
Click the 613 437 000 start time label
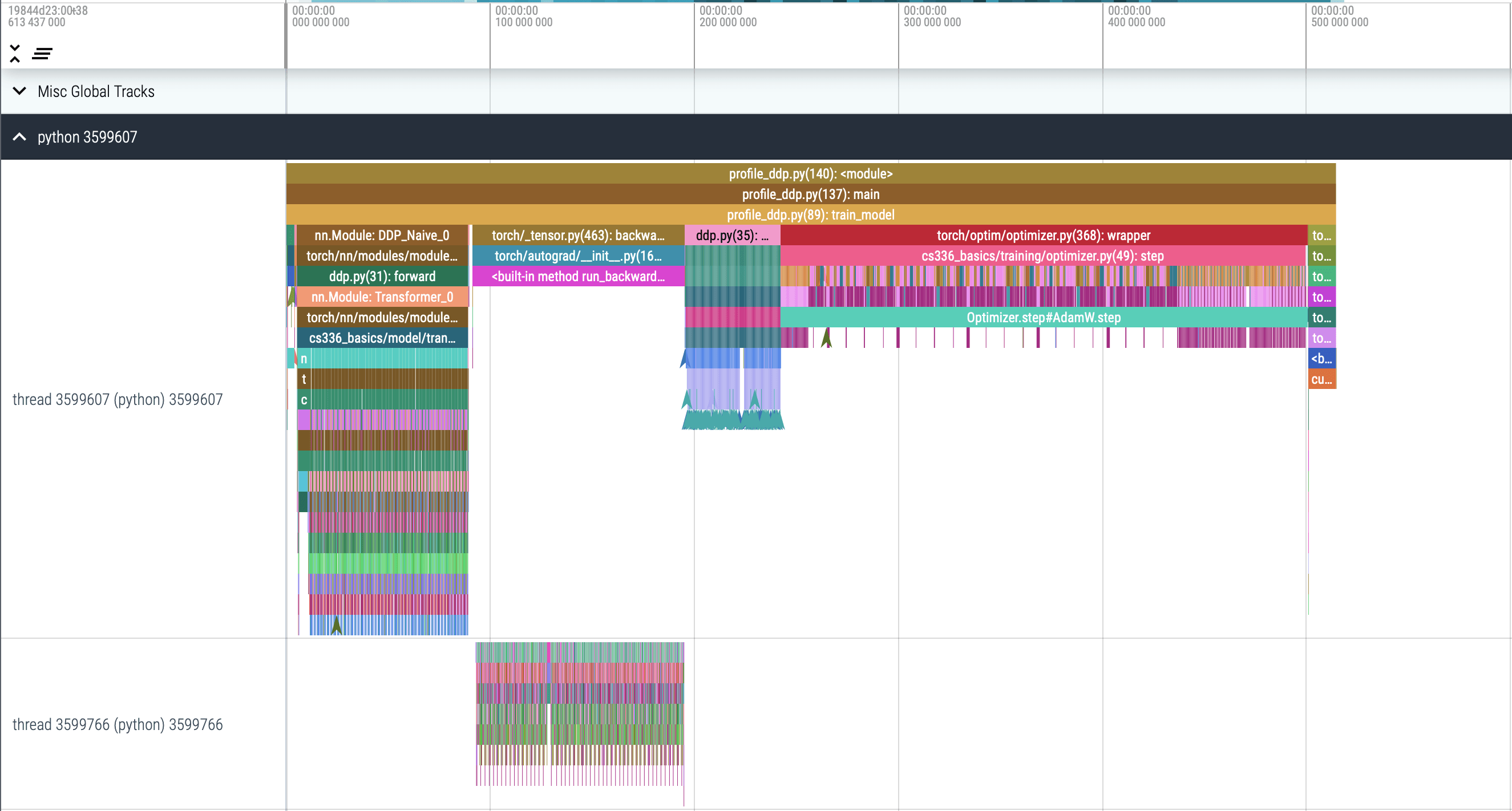(x=37, y=22)
